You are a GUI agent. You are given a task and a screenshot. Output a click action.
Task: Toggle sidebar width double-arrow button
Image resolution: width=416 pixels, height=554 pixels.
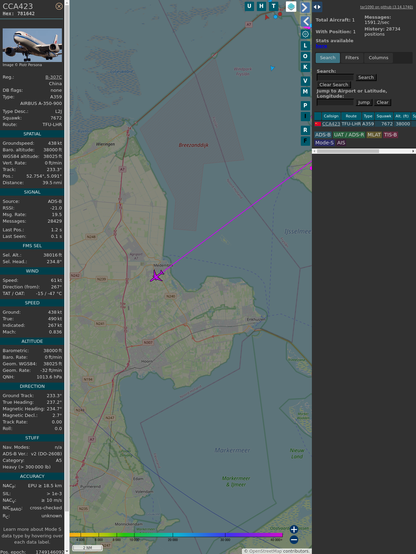pos(317,7)
